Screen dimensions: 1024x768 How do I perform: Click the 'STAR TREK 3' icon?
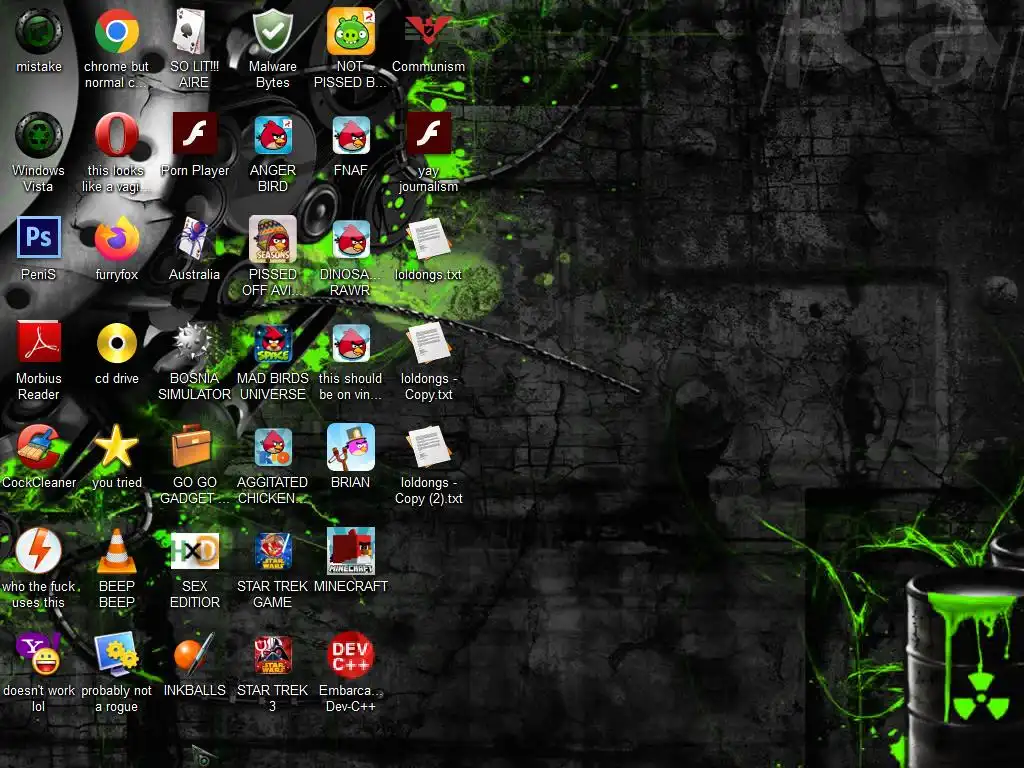coord(272,654)
